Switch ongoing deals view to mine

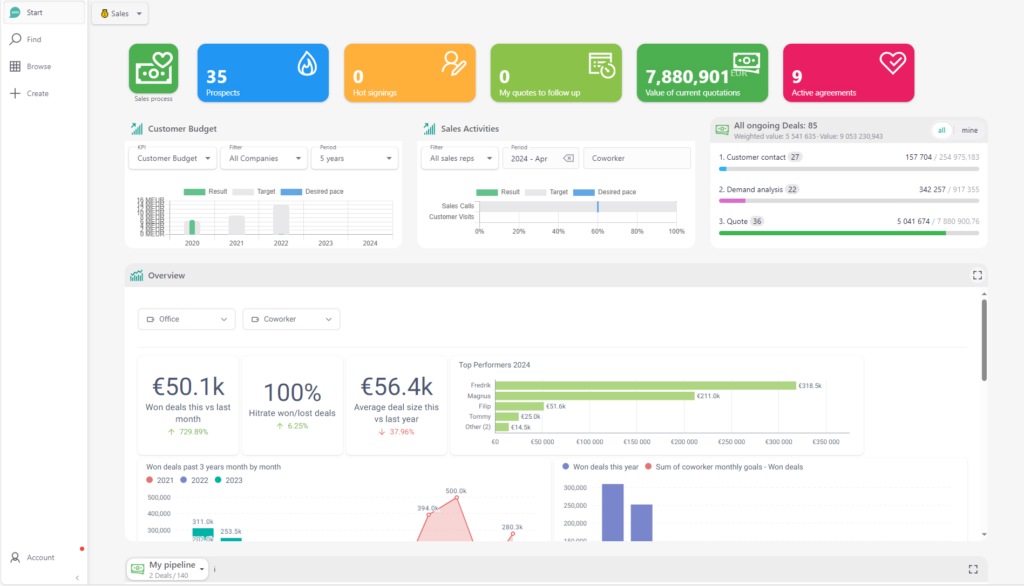pos(967,130)
